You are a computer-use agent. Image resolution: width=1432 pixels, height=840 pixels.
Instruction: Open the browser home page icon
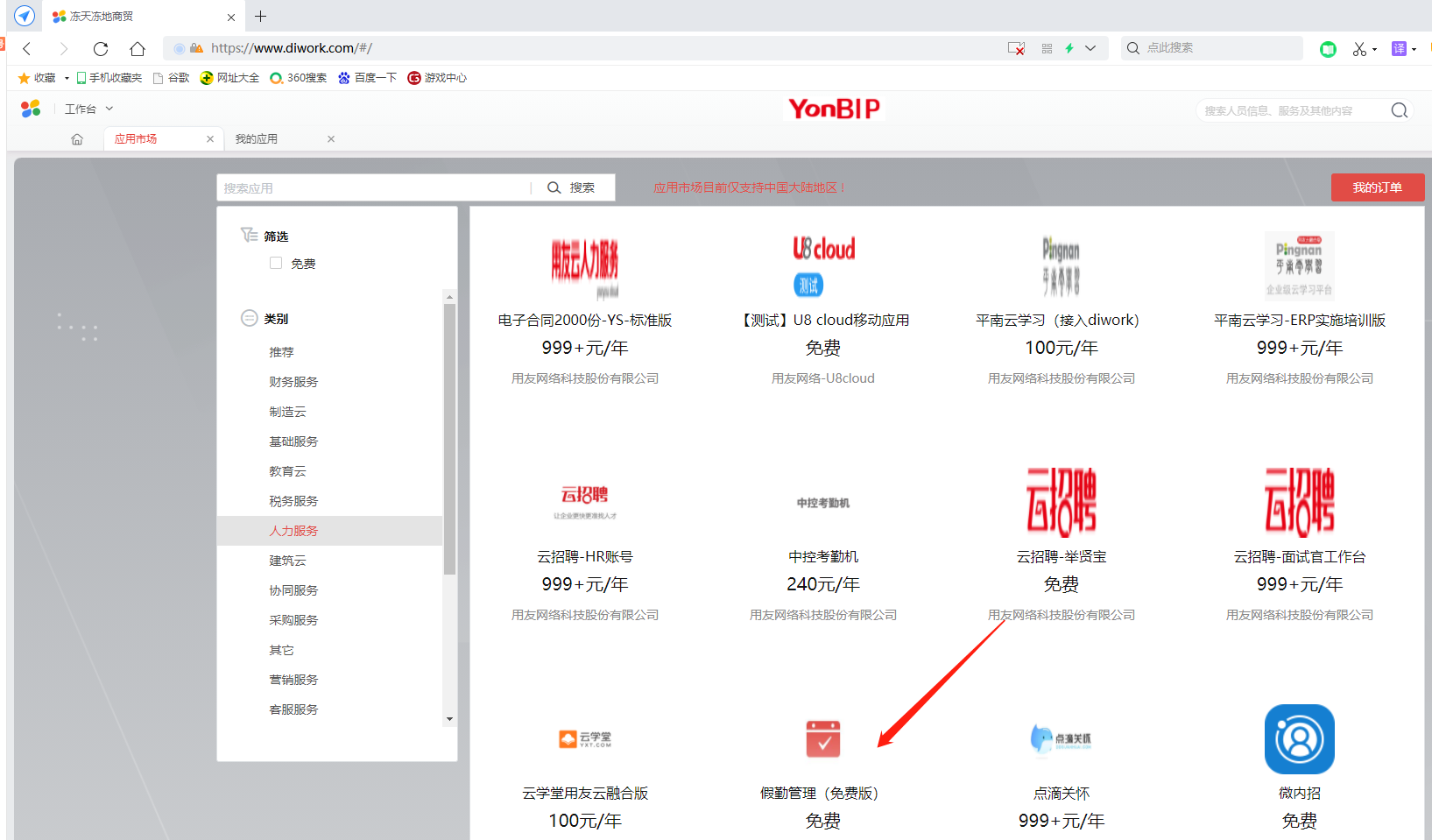click(138, 49)
